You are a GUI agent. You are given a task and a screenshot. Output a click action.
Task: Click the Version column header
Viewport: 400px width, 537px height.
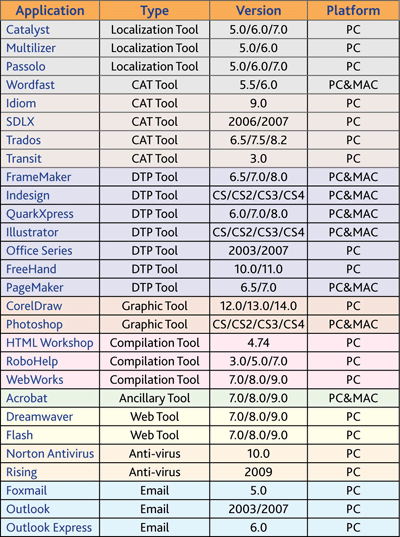[x=259, y=11]
